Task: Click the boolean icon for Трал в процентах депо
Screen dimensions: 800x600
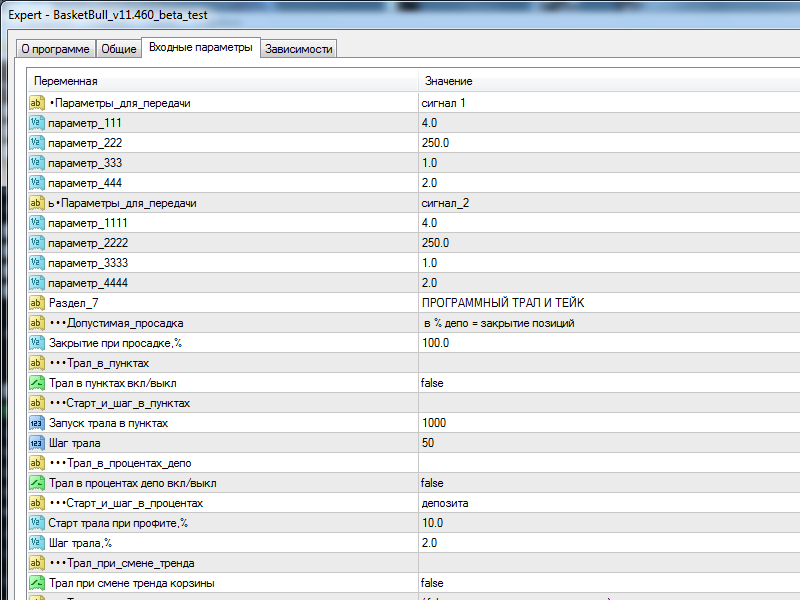Action: pos(36,483)
